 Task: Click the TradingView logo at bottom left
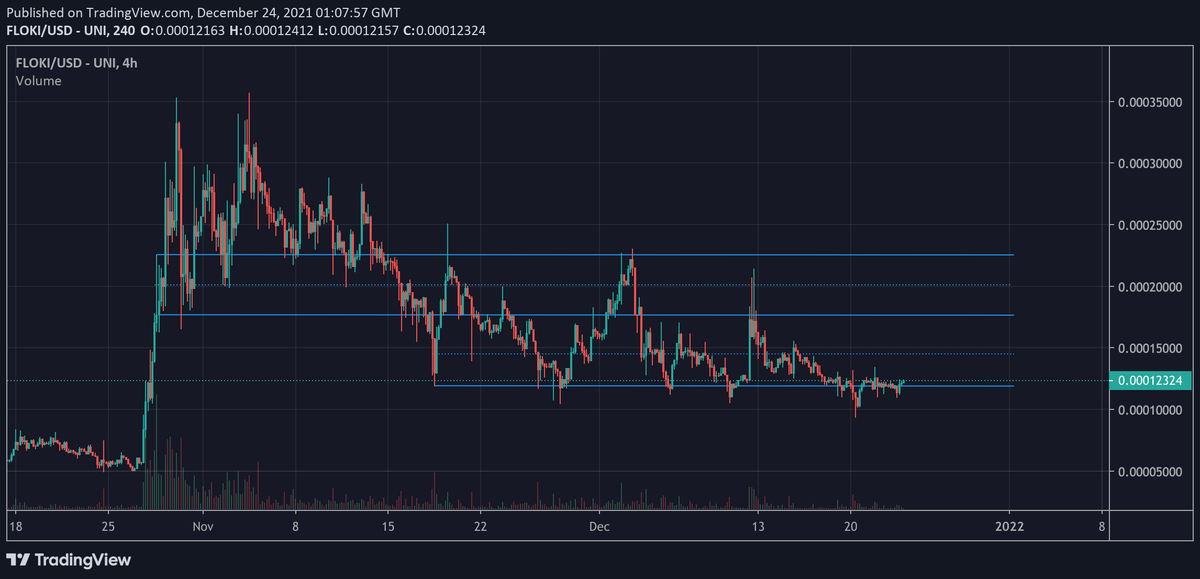click(69, 560)
